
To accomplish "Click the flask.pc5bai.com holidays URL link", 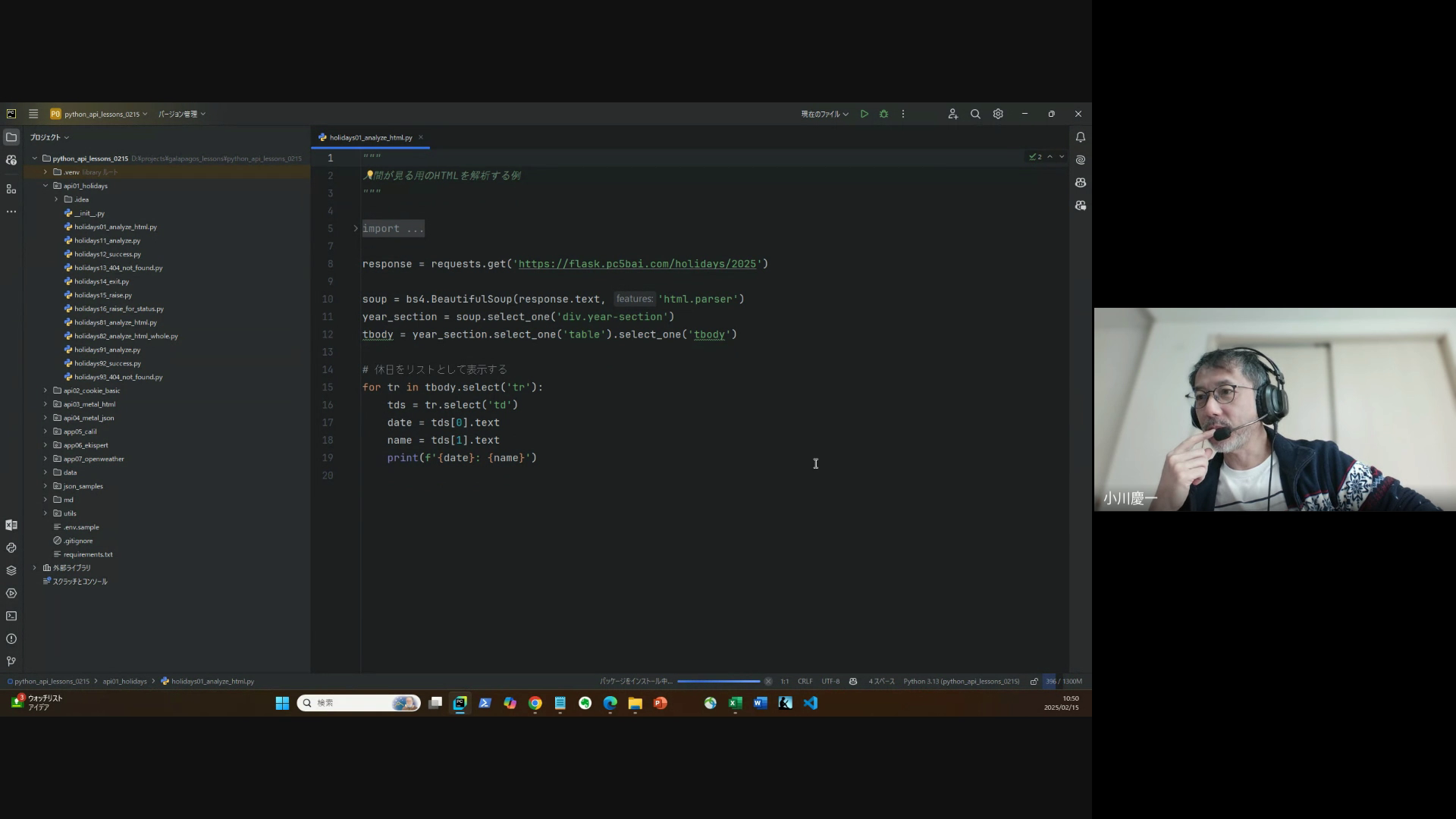I will coord(637,264).
